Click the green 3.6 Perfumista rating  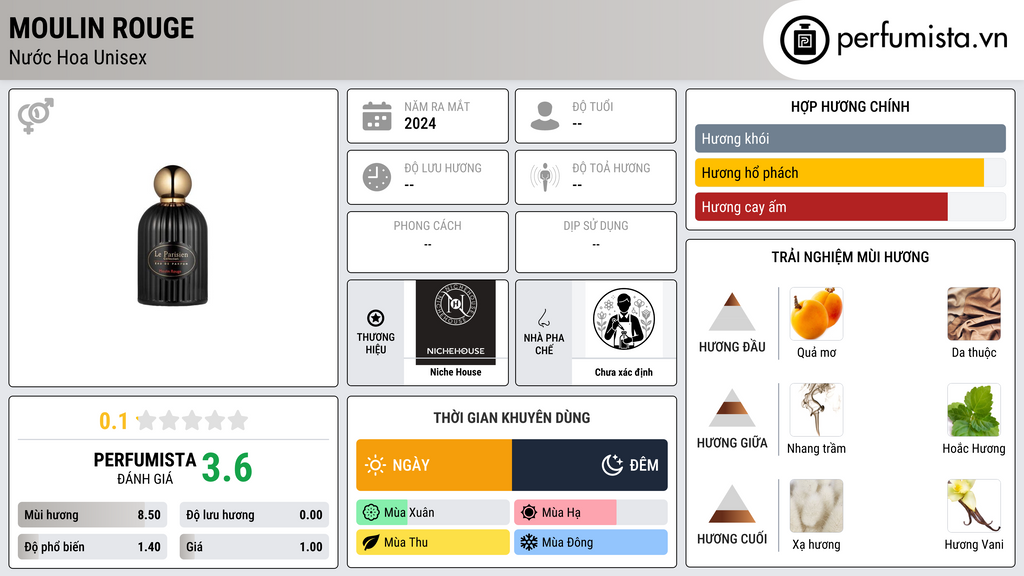pyautogui.click(x=227, y=468)
